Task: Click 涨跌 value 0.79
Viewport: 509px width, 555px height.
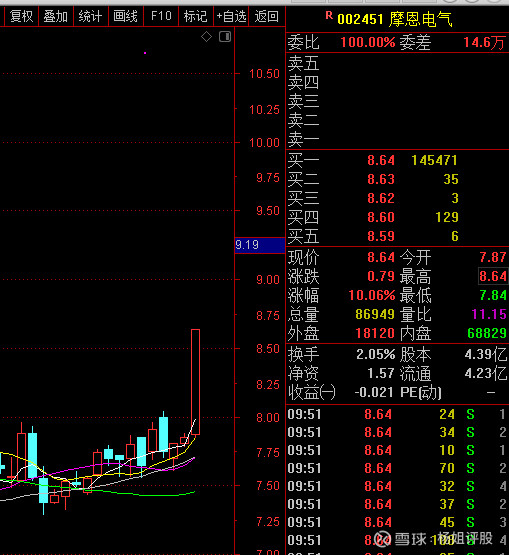Action: pos(381,276)
